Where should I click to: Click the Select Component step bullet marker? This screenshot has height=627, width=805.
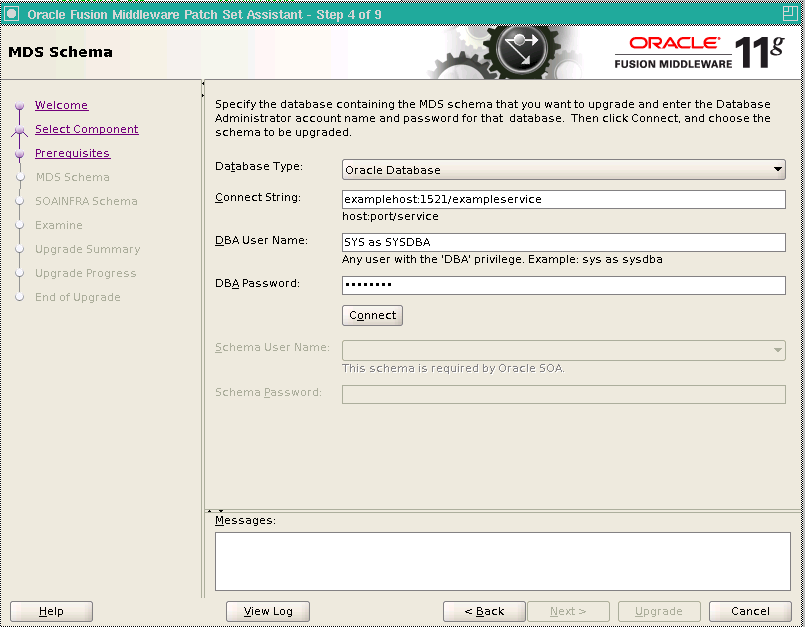(20, 130)
